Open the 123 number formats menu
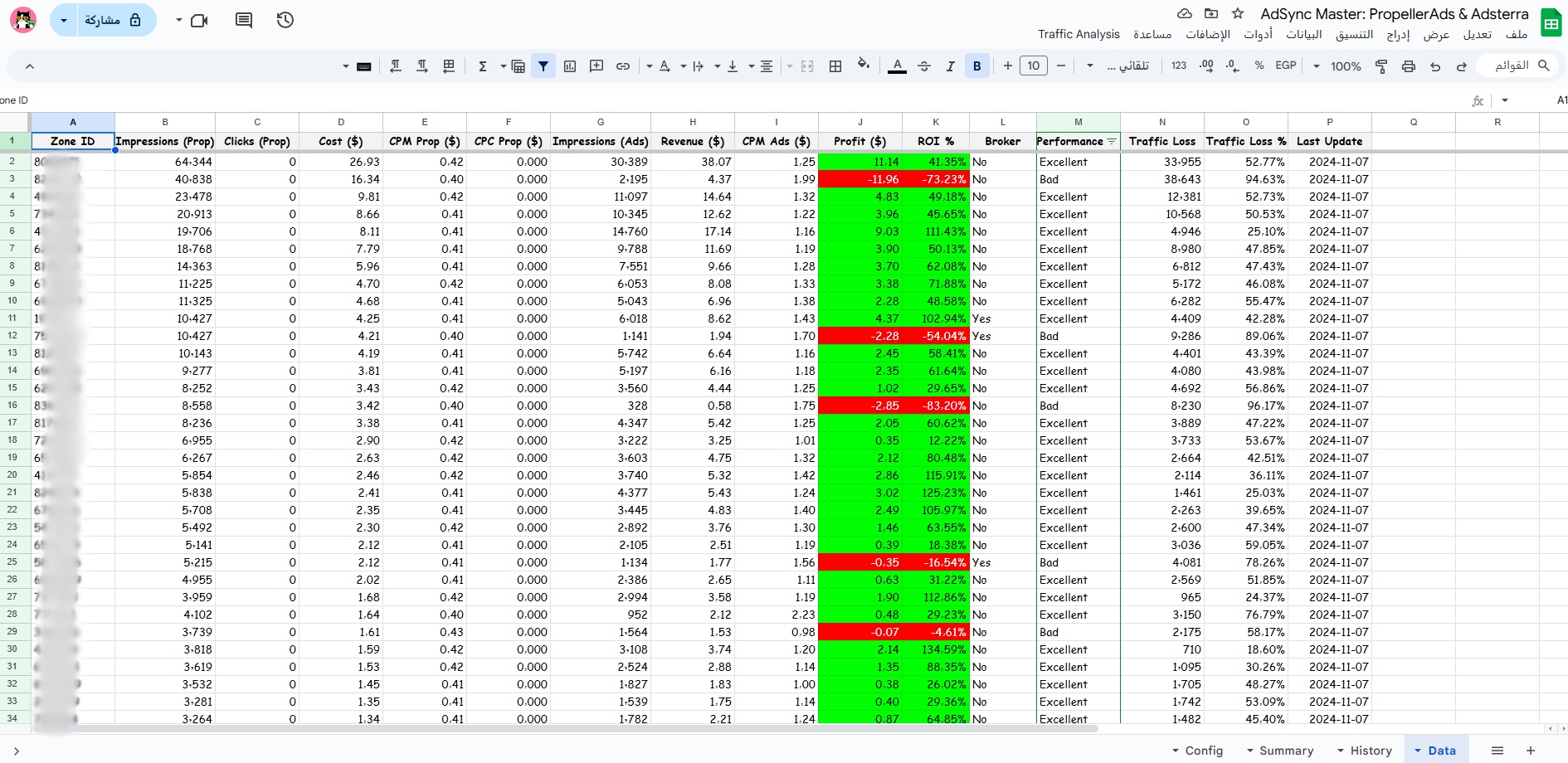The width and height of the screenshot is (1568, 763). click(1179, 66)
